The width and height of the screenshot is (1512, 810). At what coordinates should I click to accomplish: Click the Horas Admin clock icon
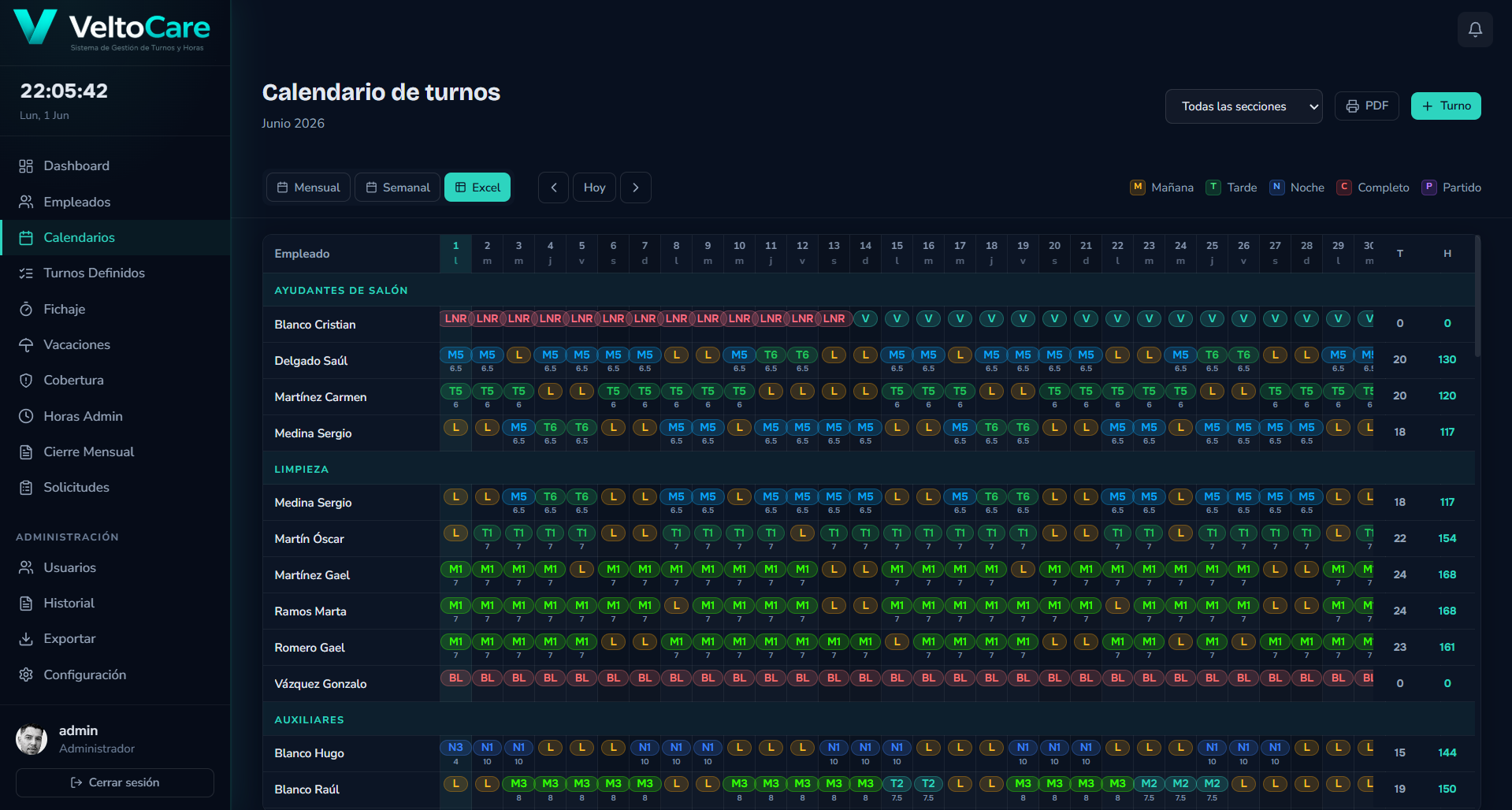[26, 416]
